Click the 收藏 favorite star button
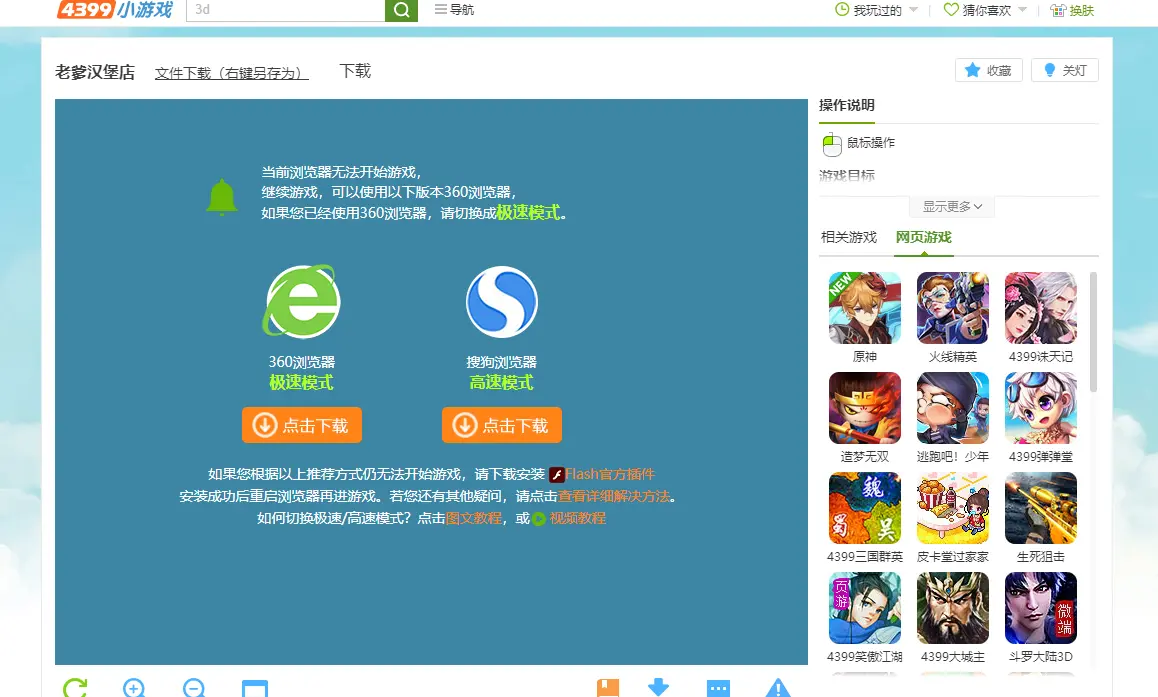 [989, 70]
